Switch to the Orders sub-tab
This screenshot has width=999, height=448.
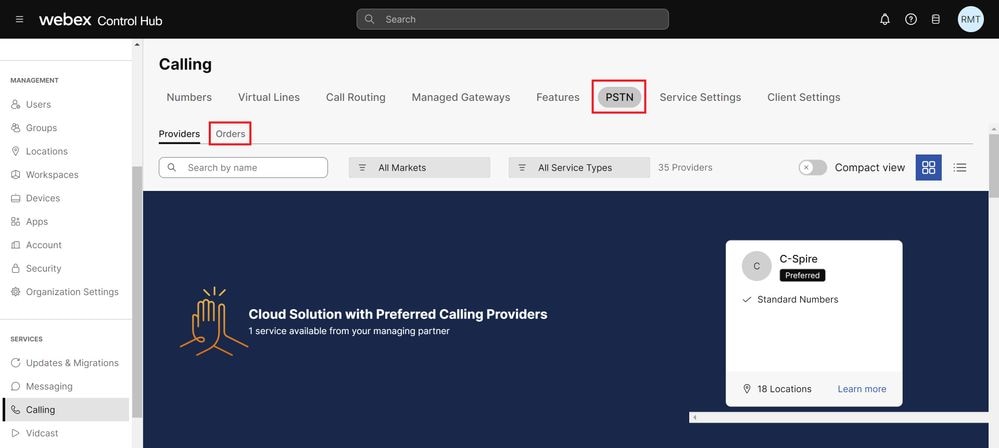coord(231,134)
